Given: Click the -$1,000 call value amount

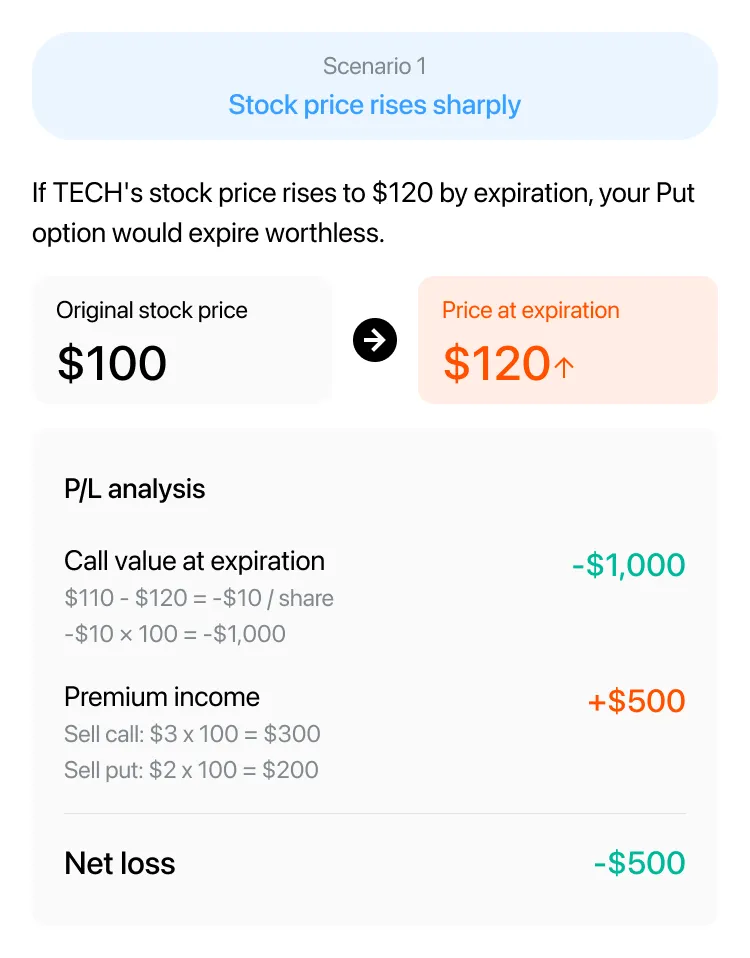Looking at the screenshot, I should pyautogui.click(x=628, y=565).
